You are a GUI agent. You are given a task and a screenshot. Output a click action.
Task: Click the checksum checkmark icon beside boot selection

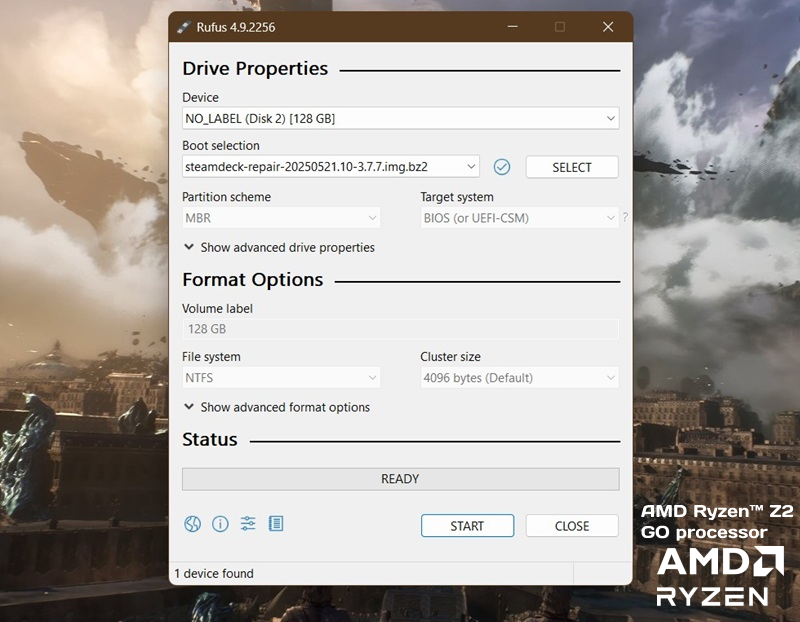502,167
